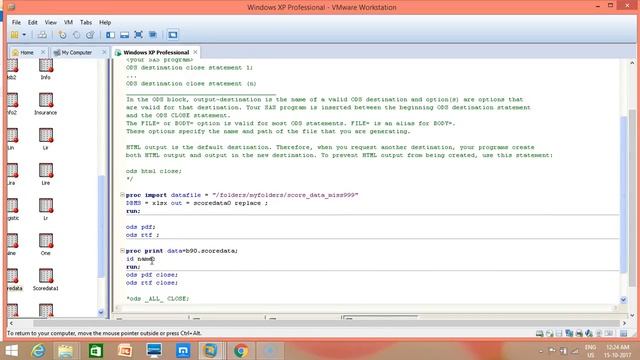The width and height of the screenshot is (640, 360).
Task: Open the VMware Workstation taskbar icon
Action: coord(210,351)
